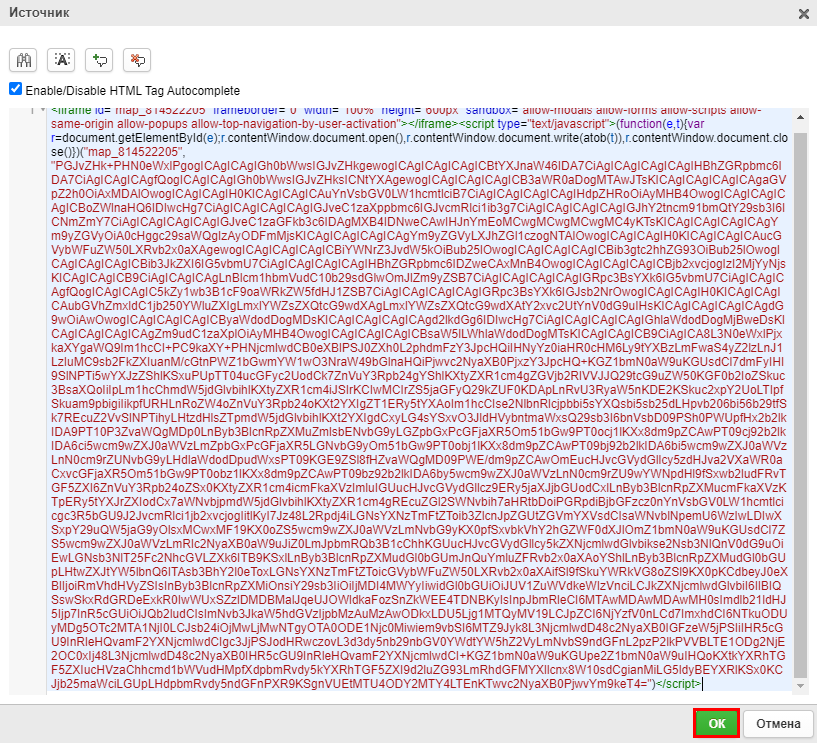Image resolution: width=817 pixels, height=743 pixels.
Task: Confirm source changes with OK button
Action: [x=716, y=723]
